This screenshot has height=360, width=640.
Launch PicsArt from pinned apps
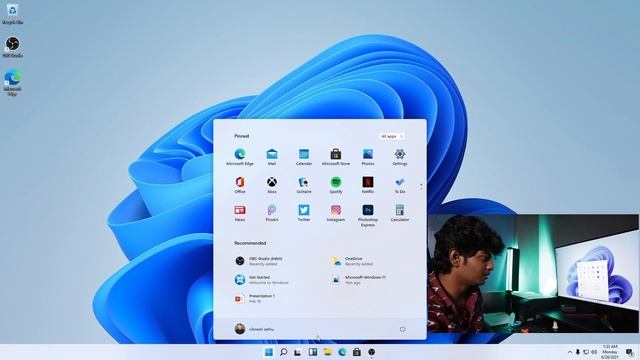(272, 213)
